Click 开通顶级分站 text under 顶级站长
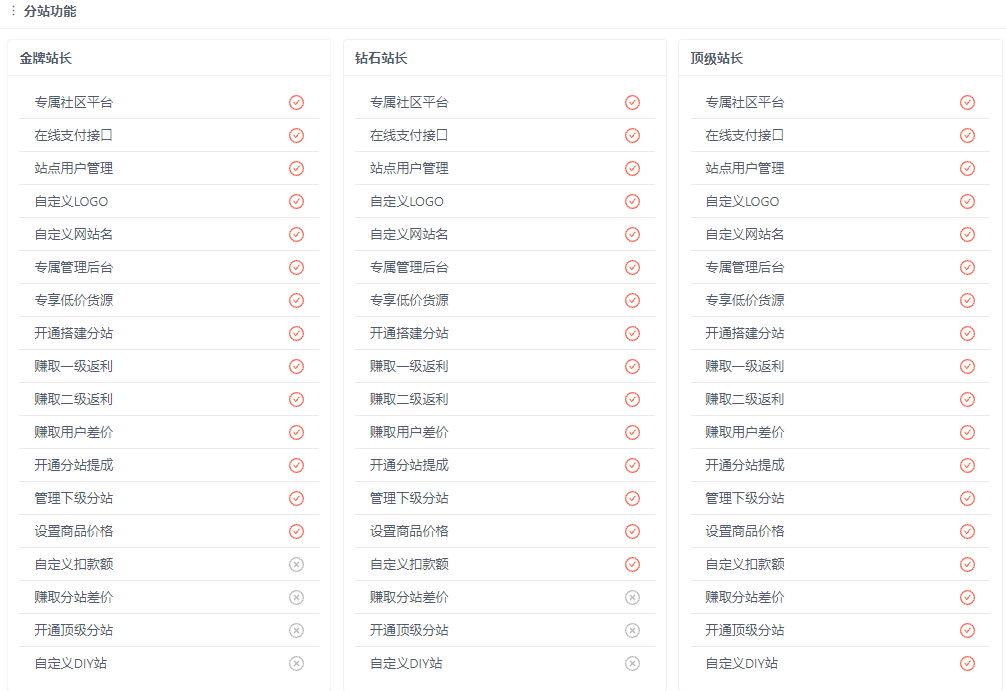1006x691 pixels. pyautogui.click(x=745, y=631)
